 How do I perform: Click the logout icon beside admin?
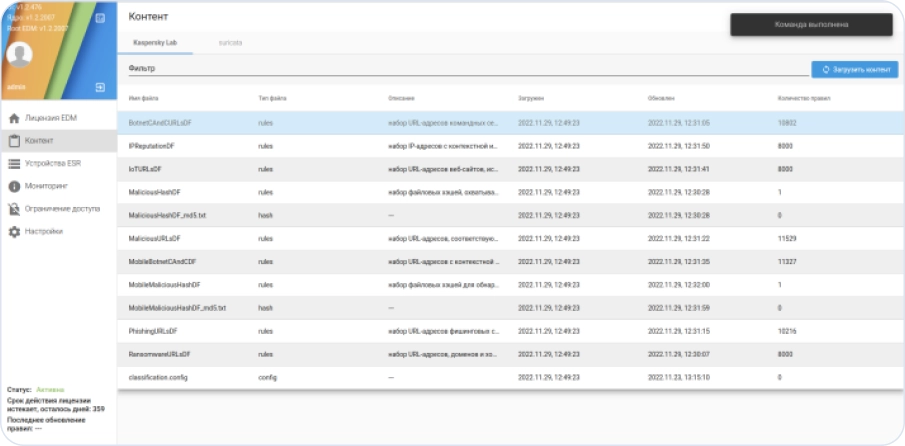click(x=100, y=88)
